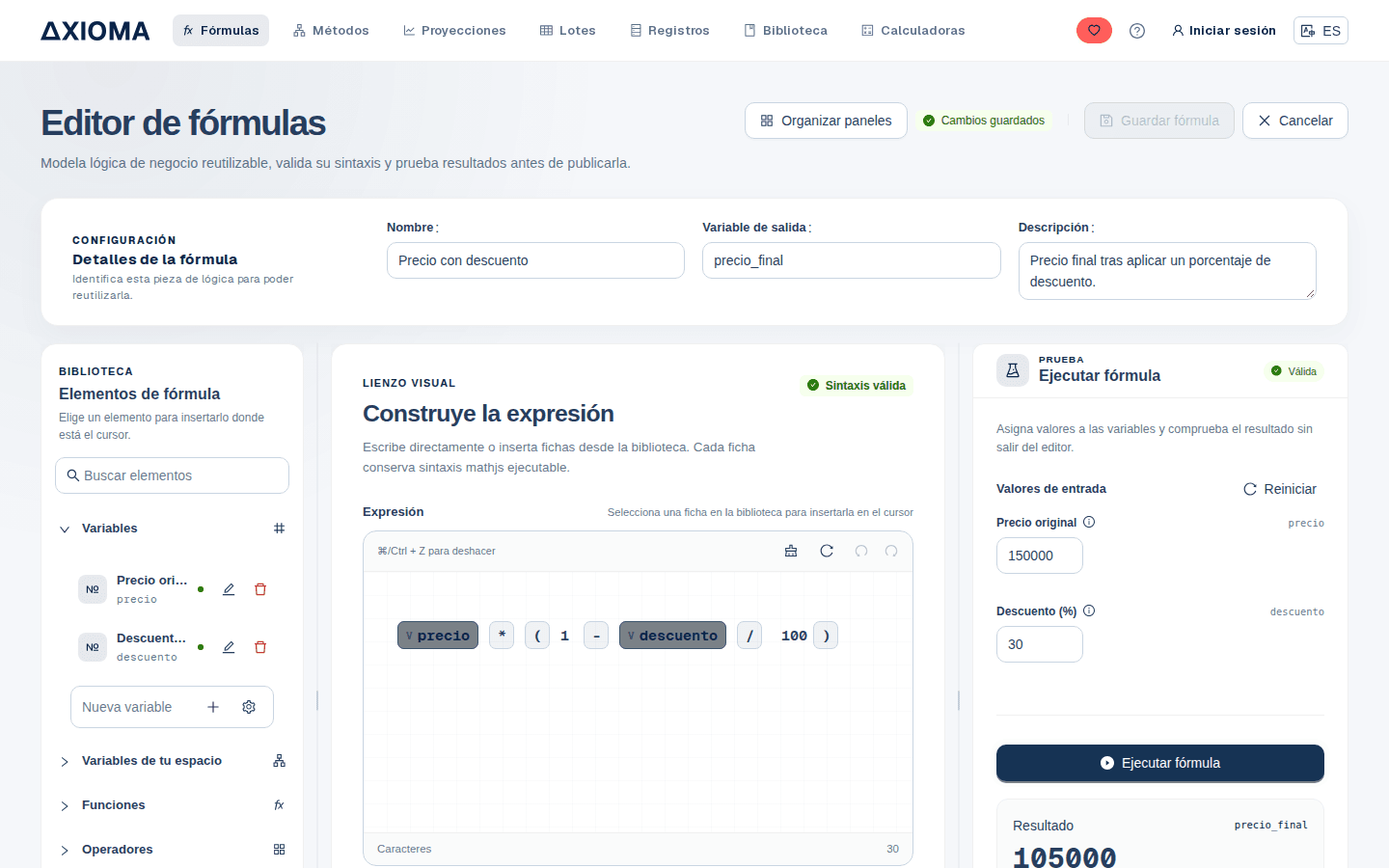Expand the Operadores section
This screenshot has width=1389, height=868.
[65, 850]
